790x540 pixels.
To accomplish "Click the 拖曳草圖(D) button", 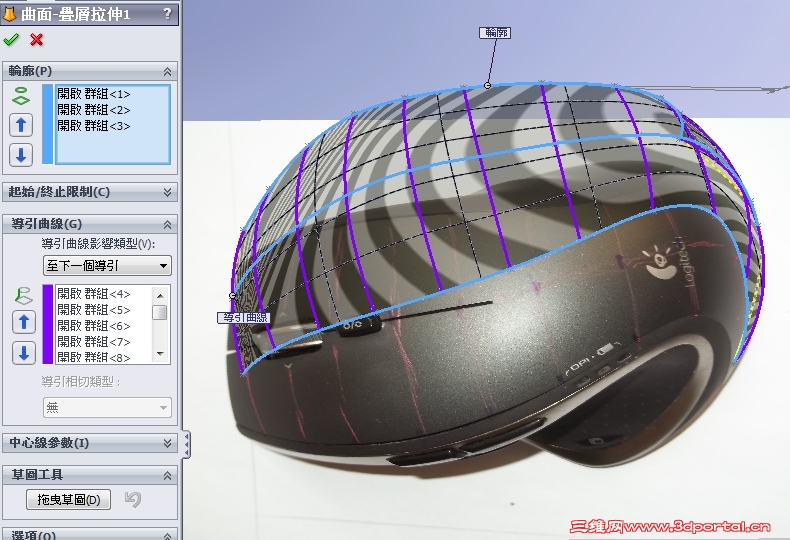I will click(x=69, y=499).
